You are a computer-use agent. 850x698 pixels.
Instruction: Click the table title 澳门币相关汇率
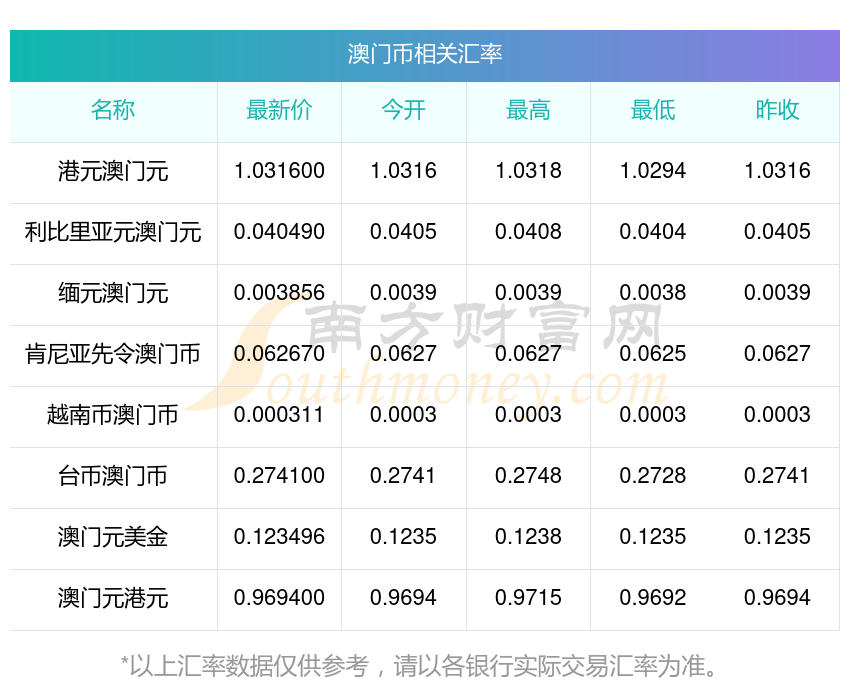coord(425,55)
